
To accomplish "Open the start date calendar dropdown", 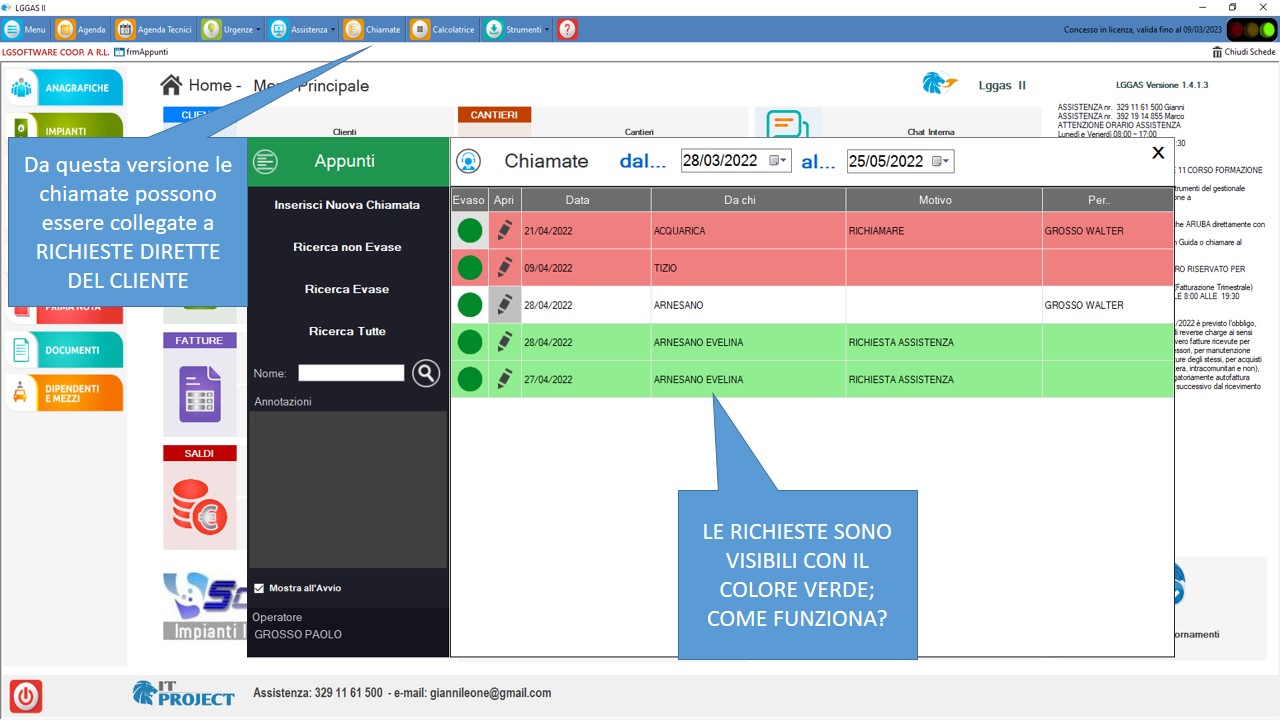I will 778,161.
